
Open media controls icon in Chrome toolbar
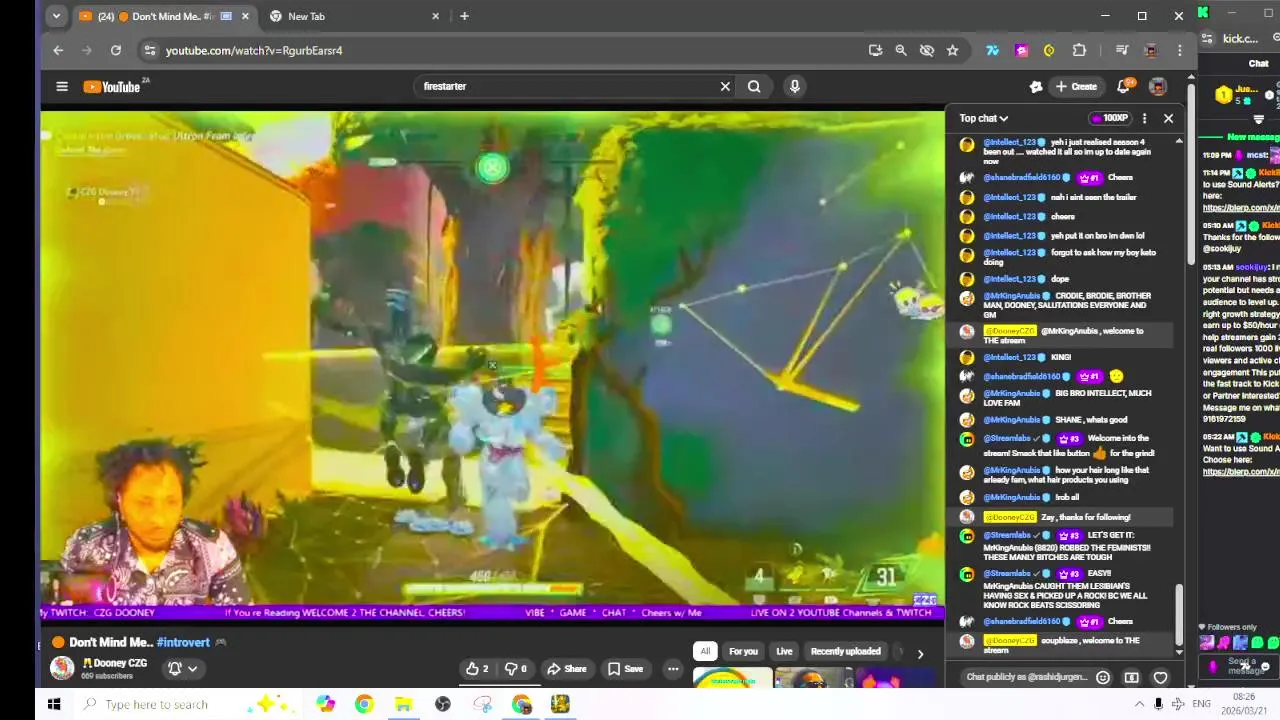(x=1122, y=50)
